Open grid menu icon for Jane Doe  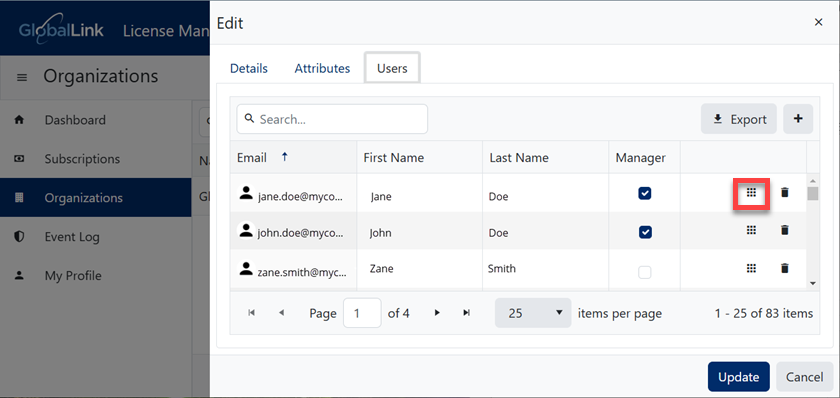point(751,193)
